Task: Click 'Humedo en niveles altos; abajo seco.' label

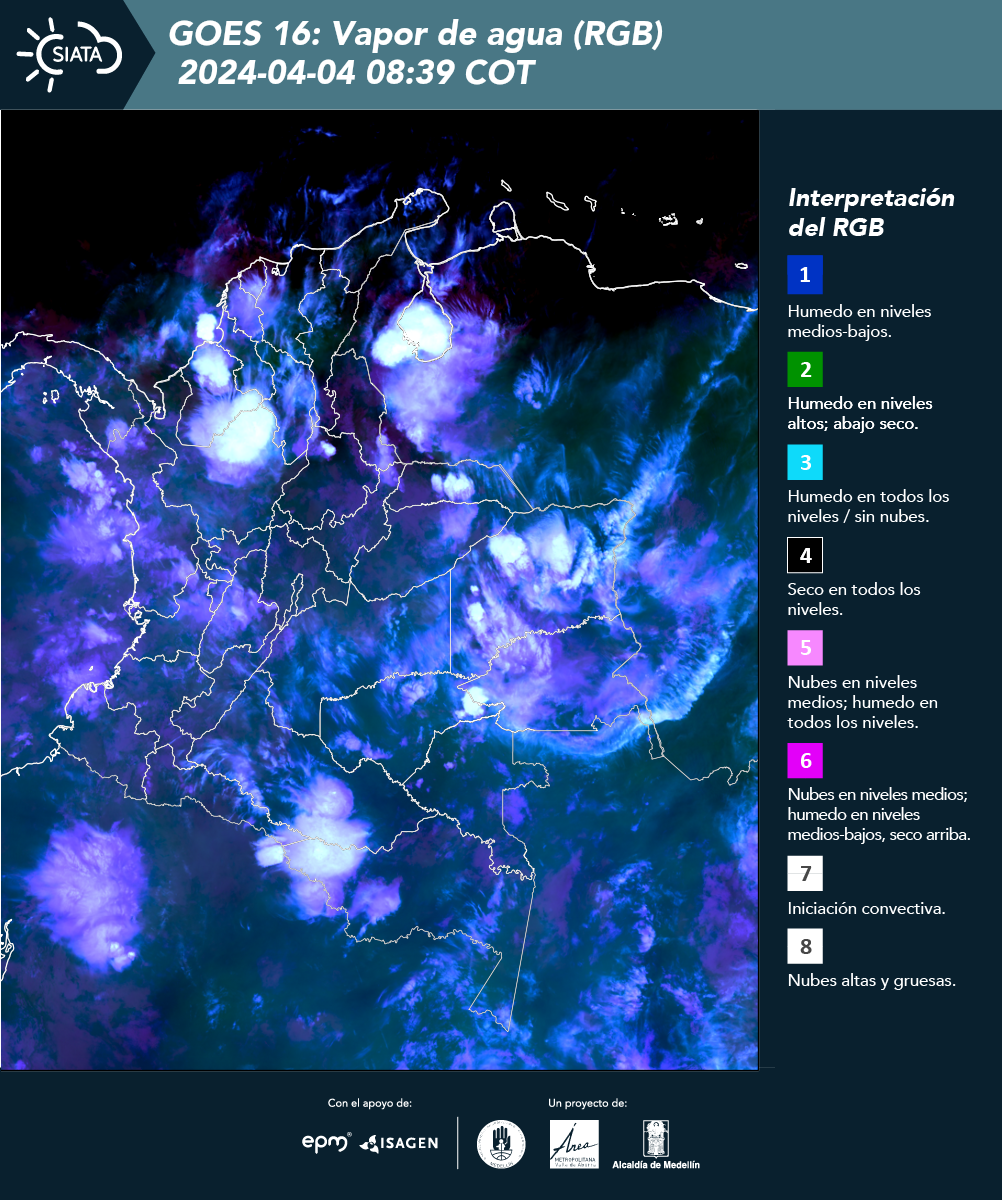Action: (860, 413)
